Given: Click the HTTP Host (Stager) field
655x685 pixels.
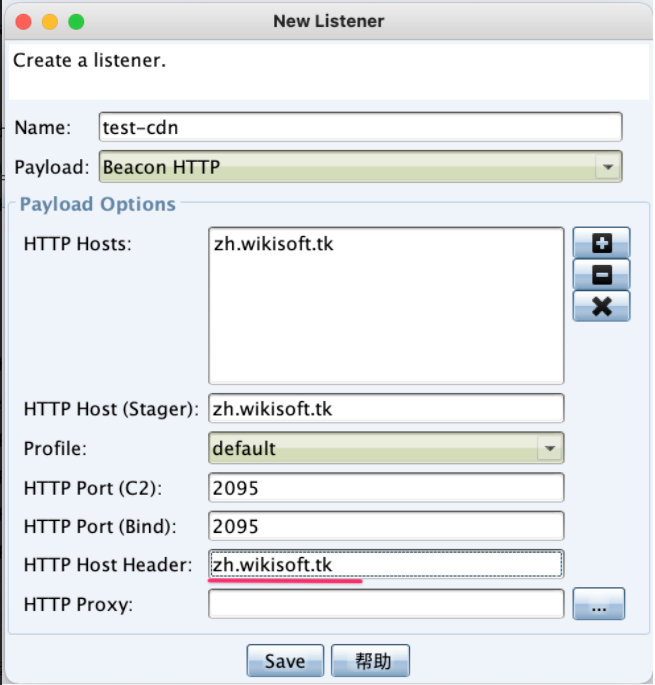Looking at the screenshot, I should pyautogui.click(x=385, y=409).
